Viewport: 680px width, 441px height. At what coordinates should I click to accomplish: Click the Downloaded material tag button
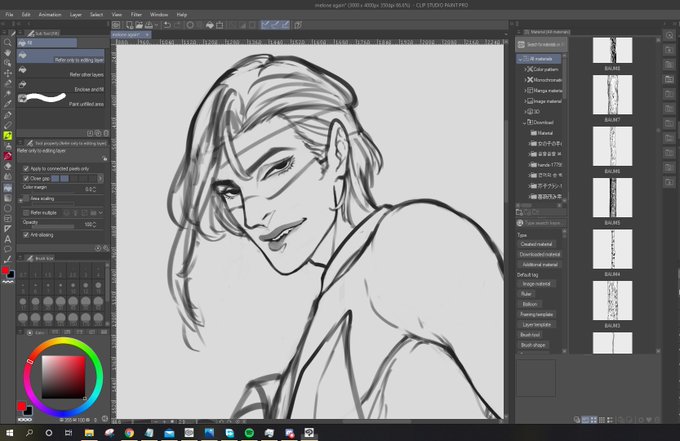(x=539, y=254)
